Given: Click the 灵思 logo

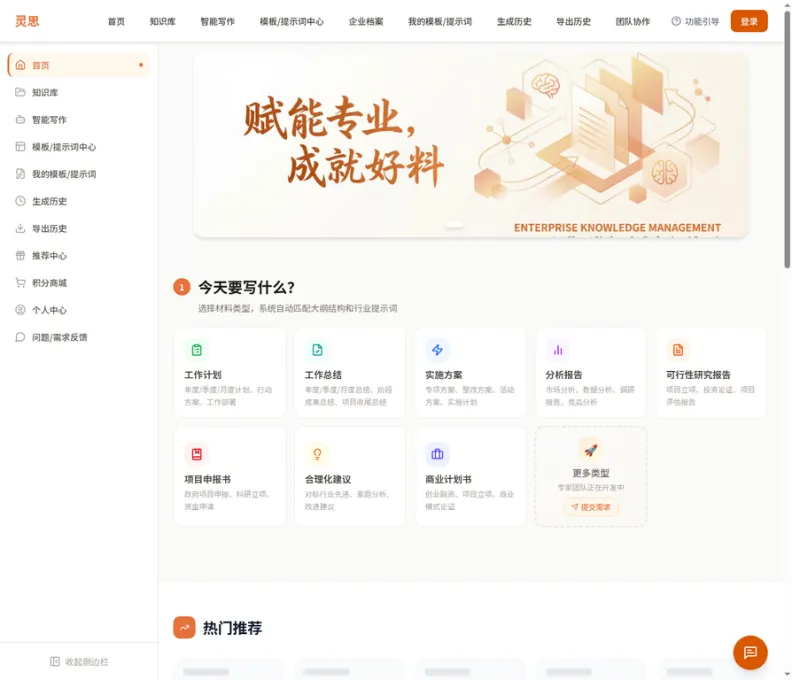Looking at the screenshot, I should [x=27, y=21].
